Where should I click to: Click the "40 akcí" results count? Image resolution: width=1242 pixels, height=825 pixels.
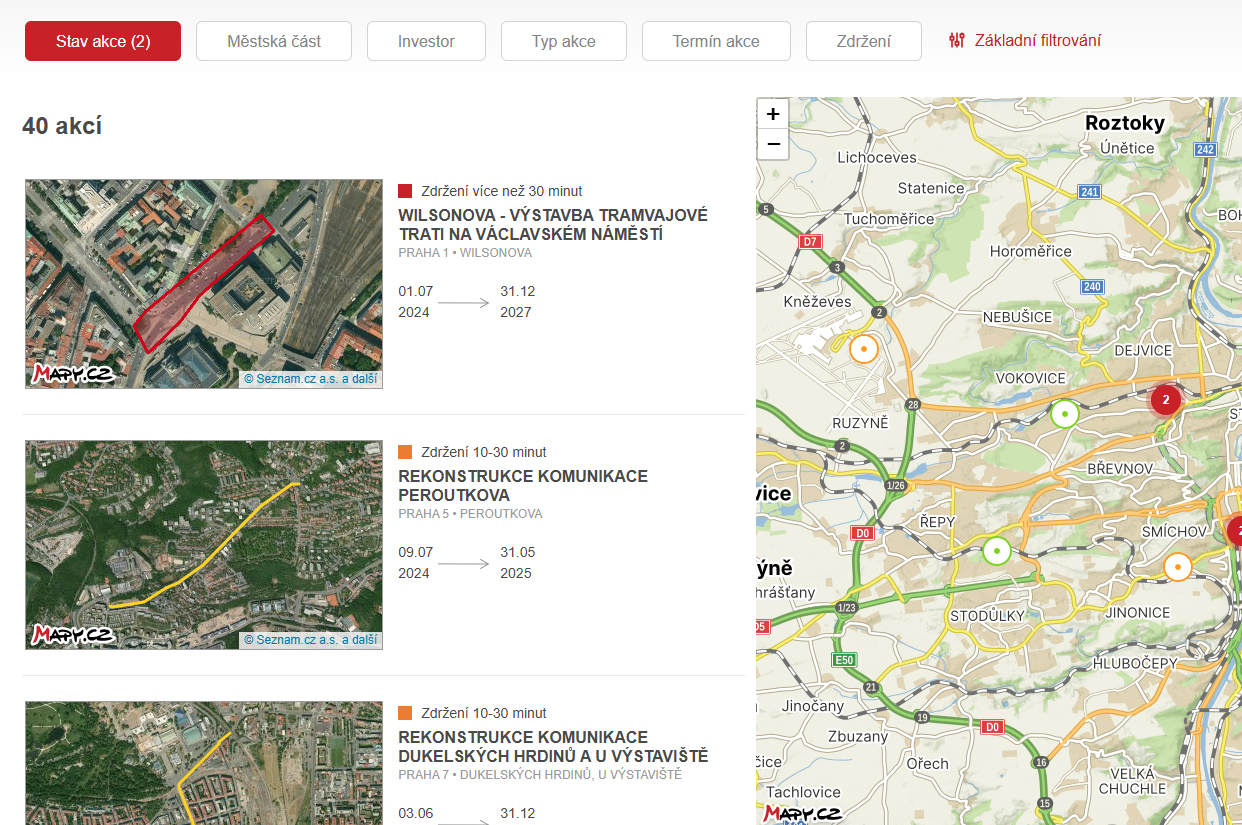pos(62,126)
